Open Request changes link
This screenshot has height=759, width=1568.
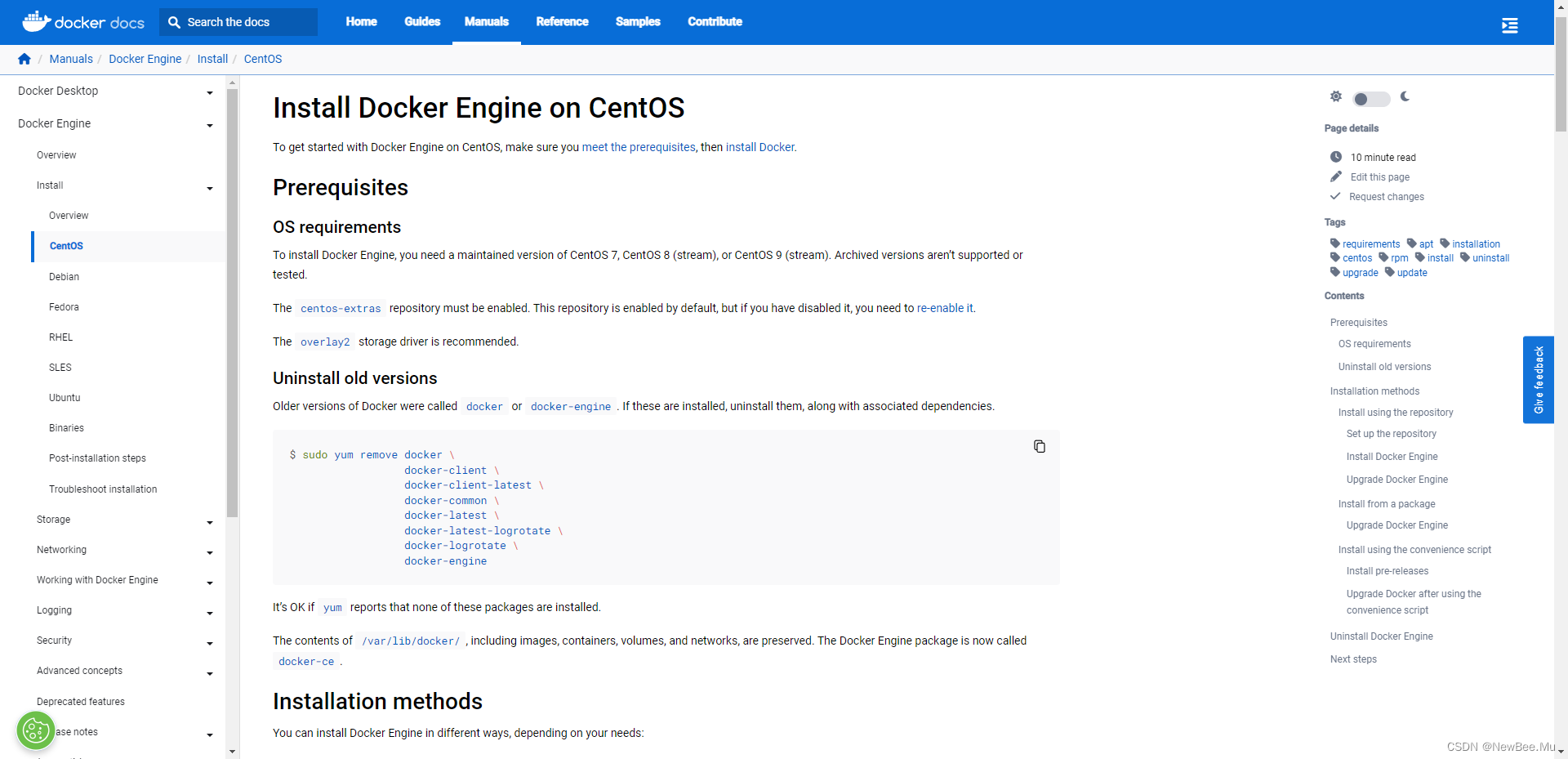1387,197
